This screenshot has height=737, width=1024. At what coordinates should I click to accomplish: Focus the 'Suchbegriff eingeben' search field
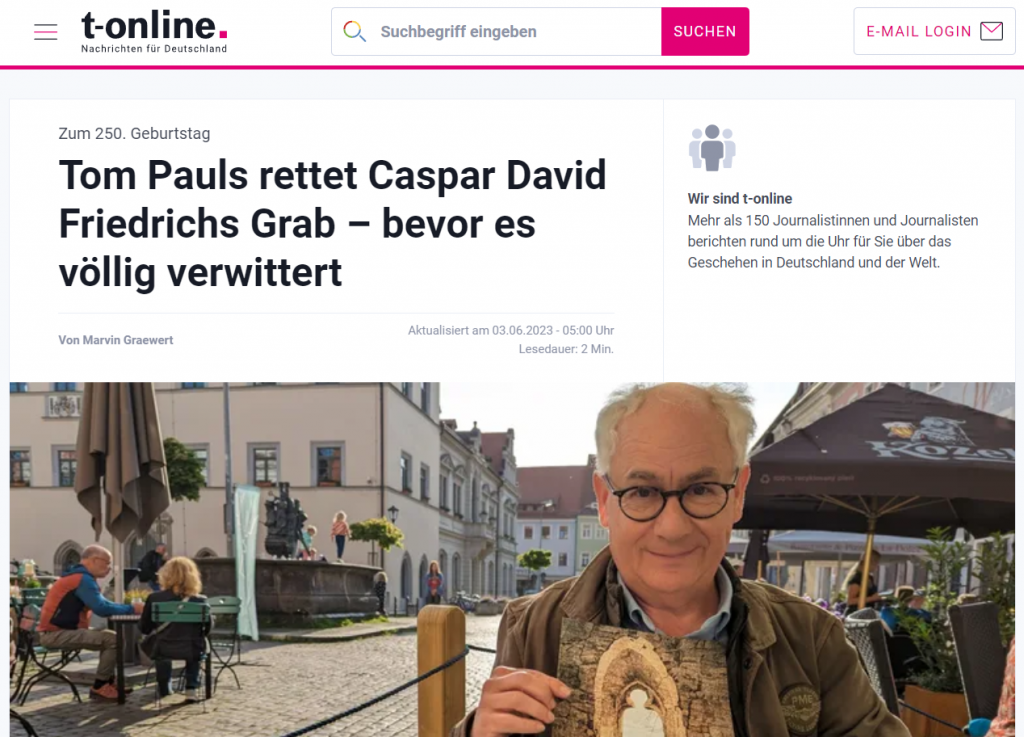coord(496,31)
